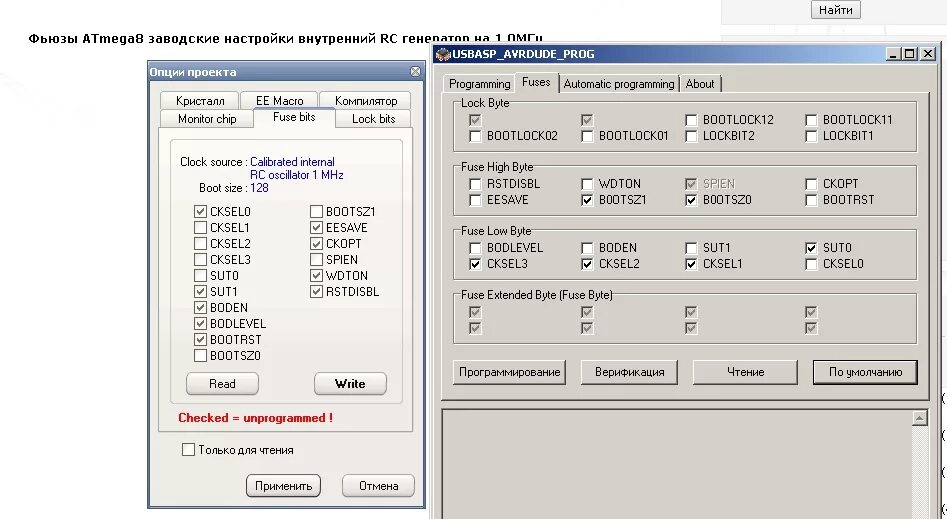Click the USBASP_AVRDUDE_PROG title bar icon
Image resolution: width=947 pixels, height=519 pixels.
[x=443, y=54]
